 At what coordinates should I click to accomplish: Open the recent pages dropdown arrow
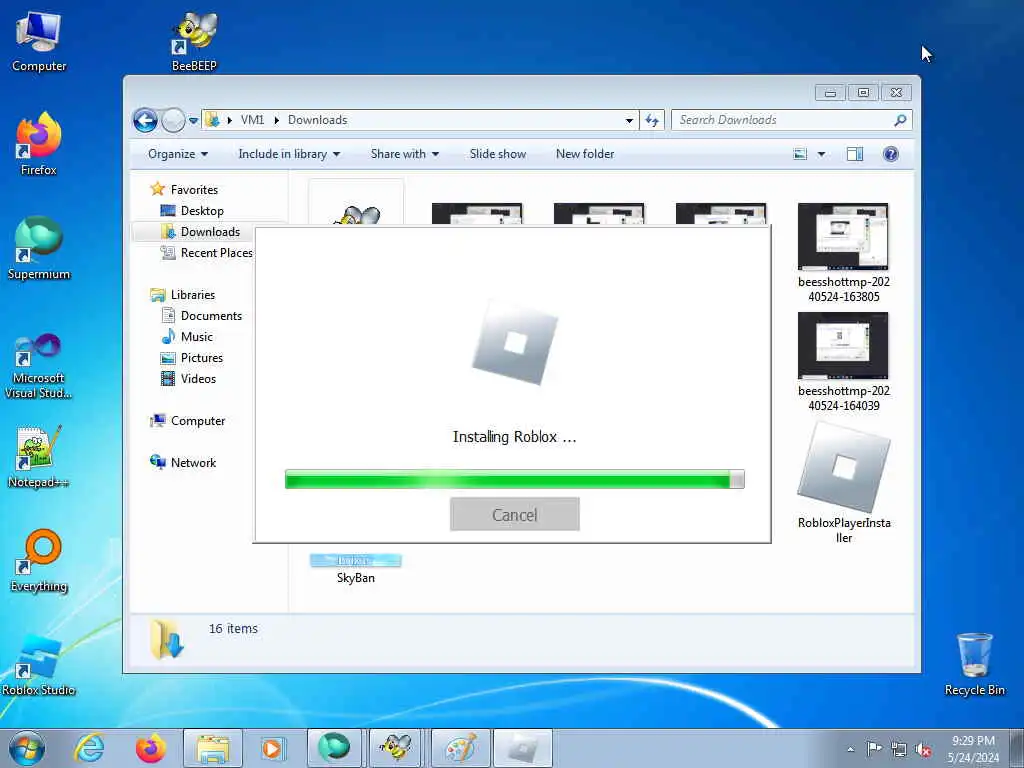pyautogui.click(x=193, y=120)
